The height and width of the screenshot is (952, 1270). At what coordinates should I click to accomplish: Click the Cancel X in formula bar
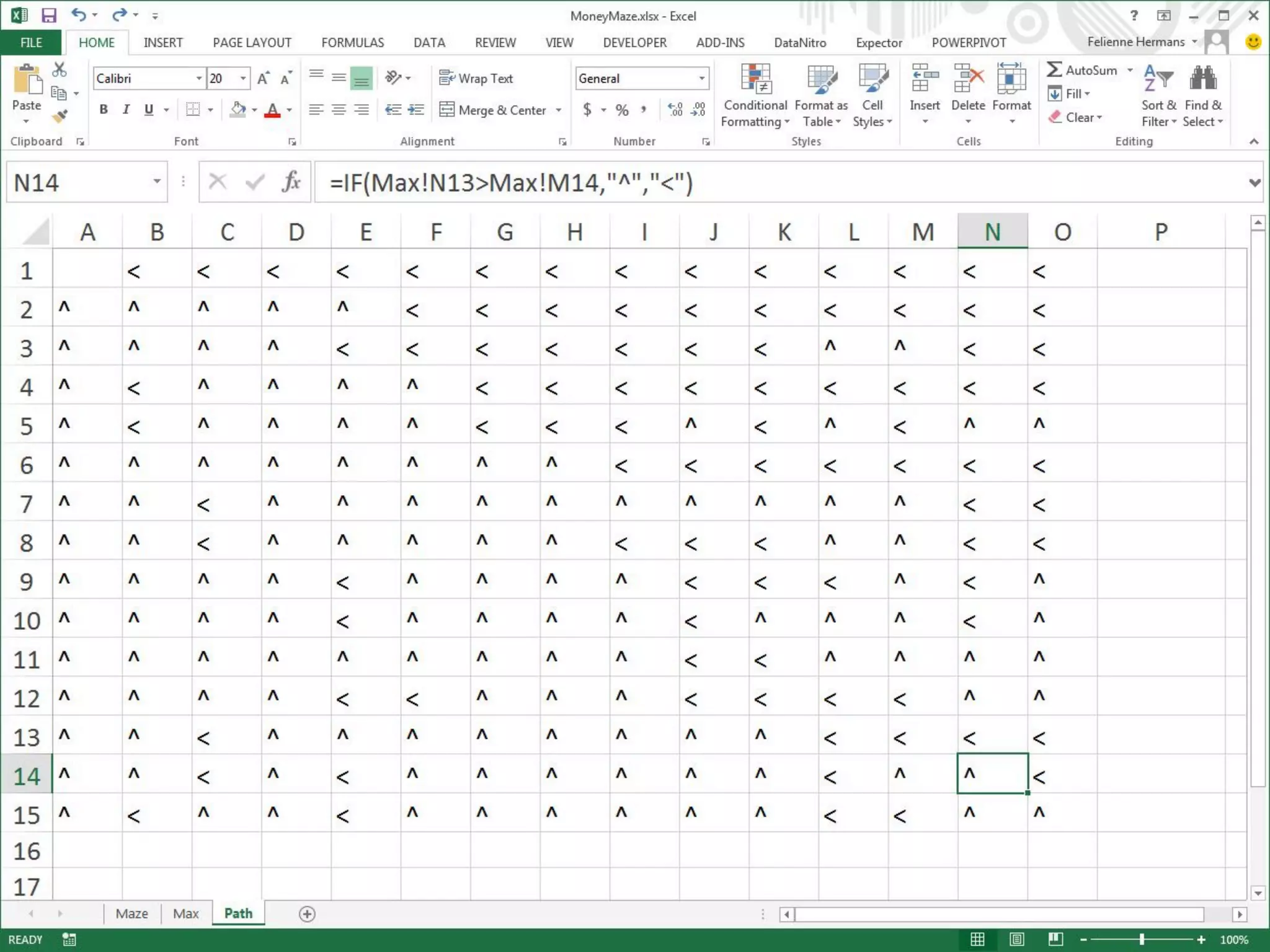coord(217,182)
